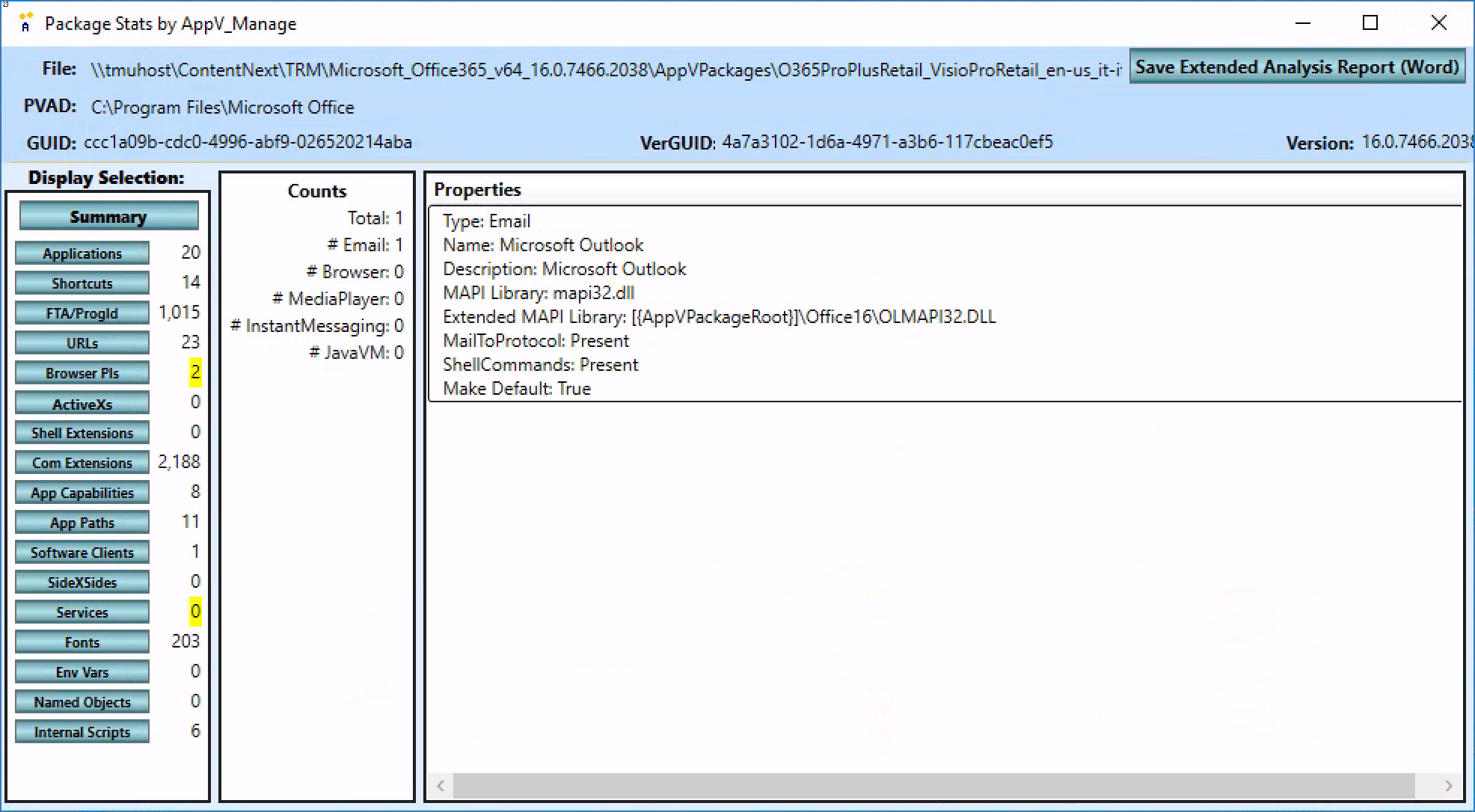Show Com Extensions entries
Screen dimensions: 1475x812
coord(82,463)
